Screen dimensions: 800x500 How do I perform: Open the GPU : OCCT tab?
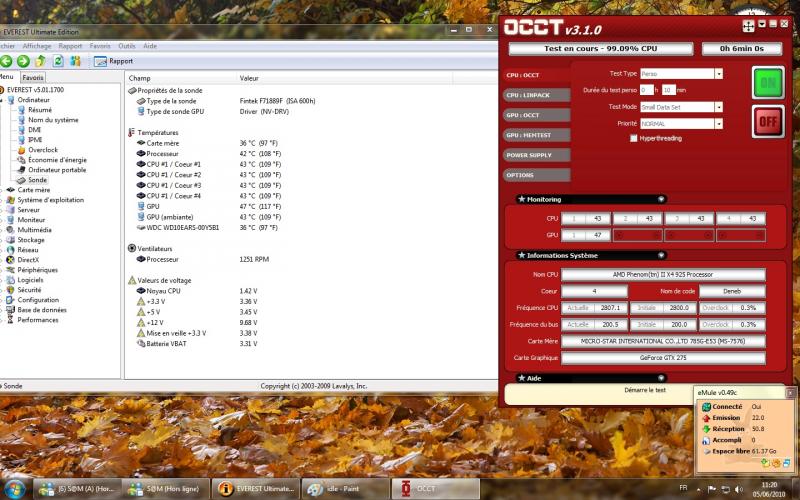[536, 115]
